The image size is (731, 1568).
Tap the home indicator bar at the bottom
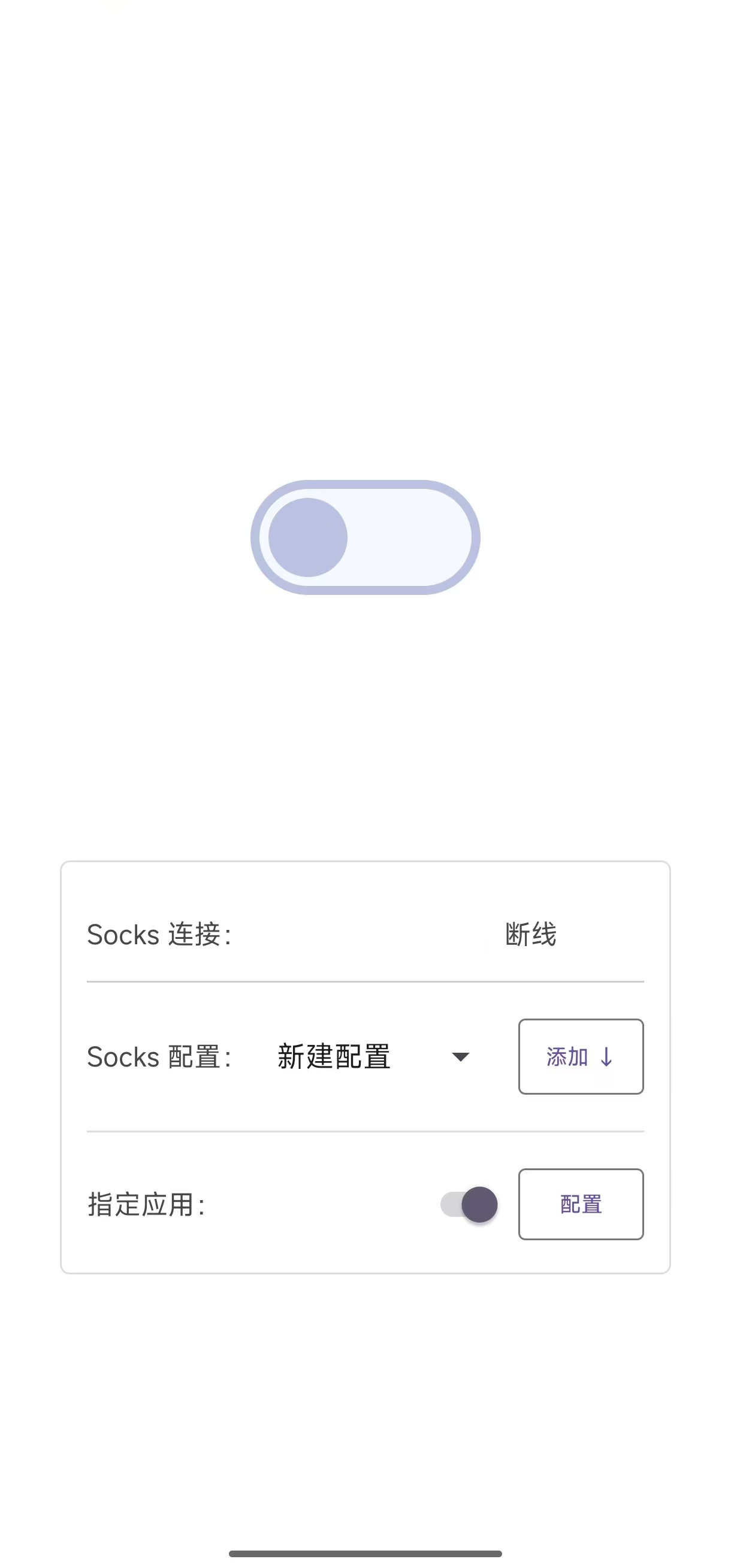pyautogui.click(x=365, y=1554)
